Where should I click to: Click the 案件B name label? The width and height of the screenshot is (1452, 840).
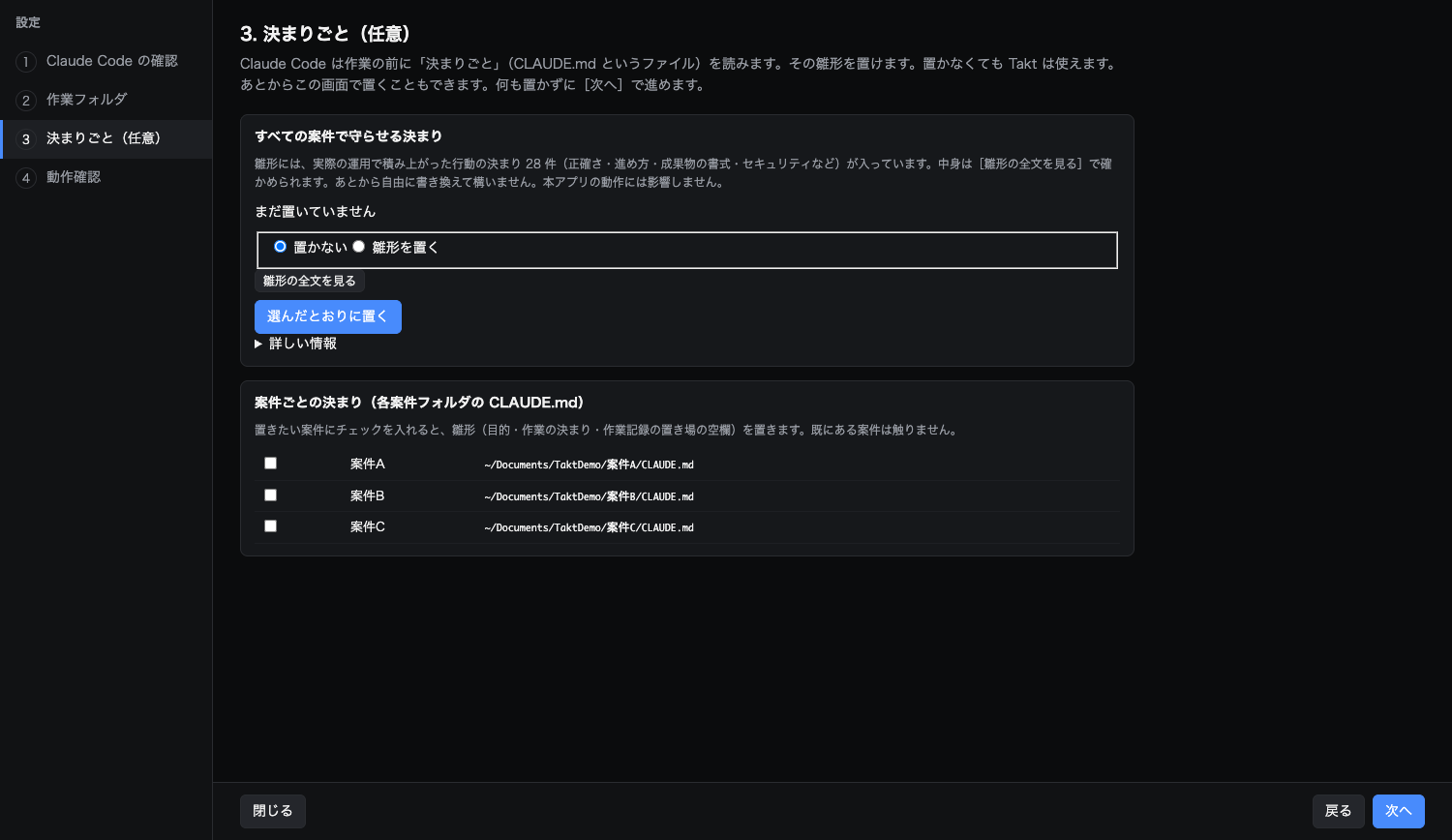coord(368,495)
